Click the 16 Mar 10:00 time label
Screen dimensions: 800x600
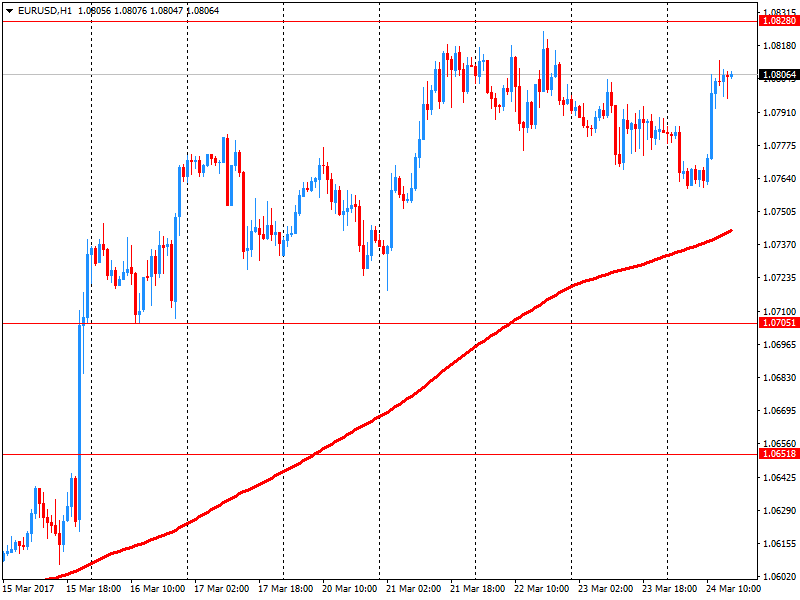158,589
